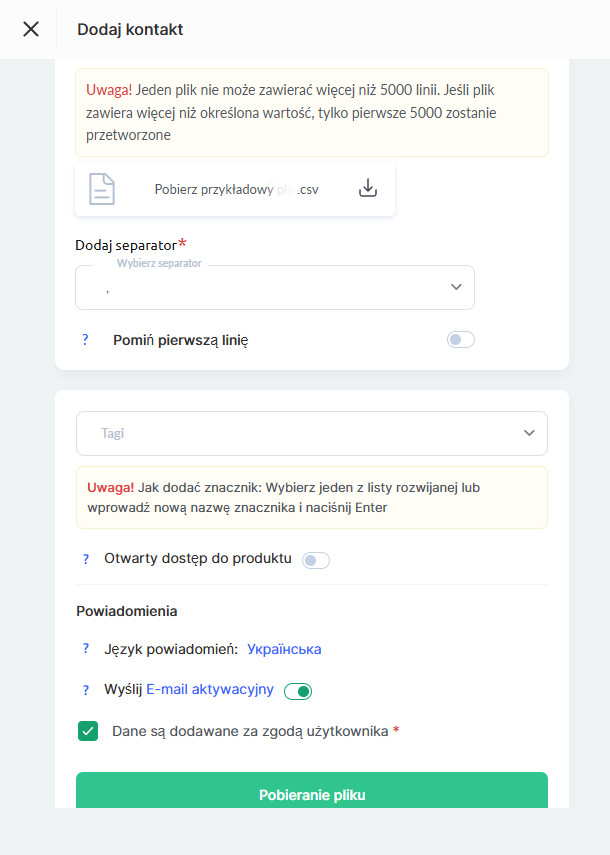Enable Pomiń pierwszą linię
Image resolution: width=610 pixels, height=855 pixels.
[460, 339]
